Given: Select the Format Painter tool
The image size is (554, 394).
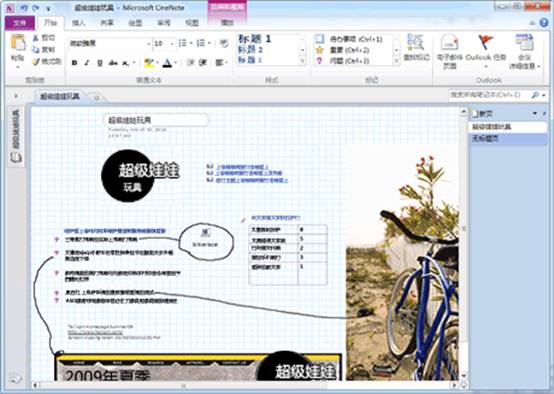Looking at the screenshot, I should (47, 61).
